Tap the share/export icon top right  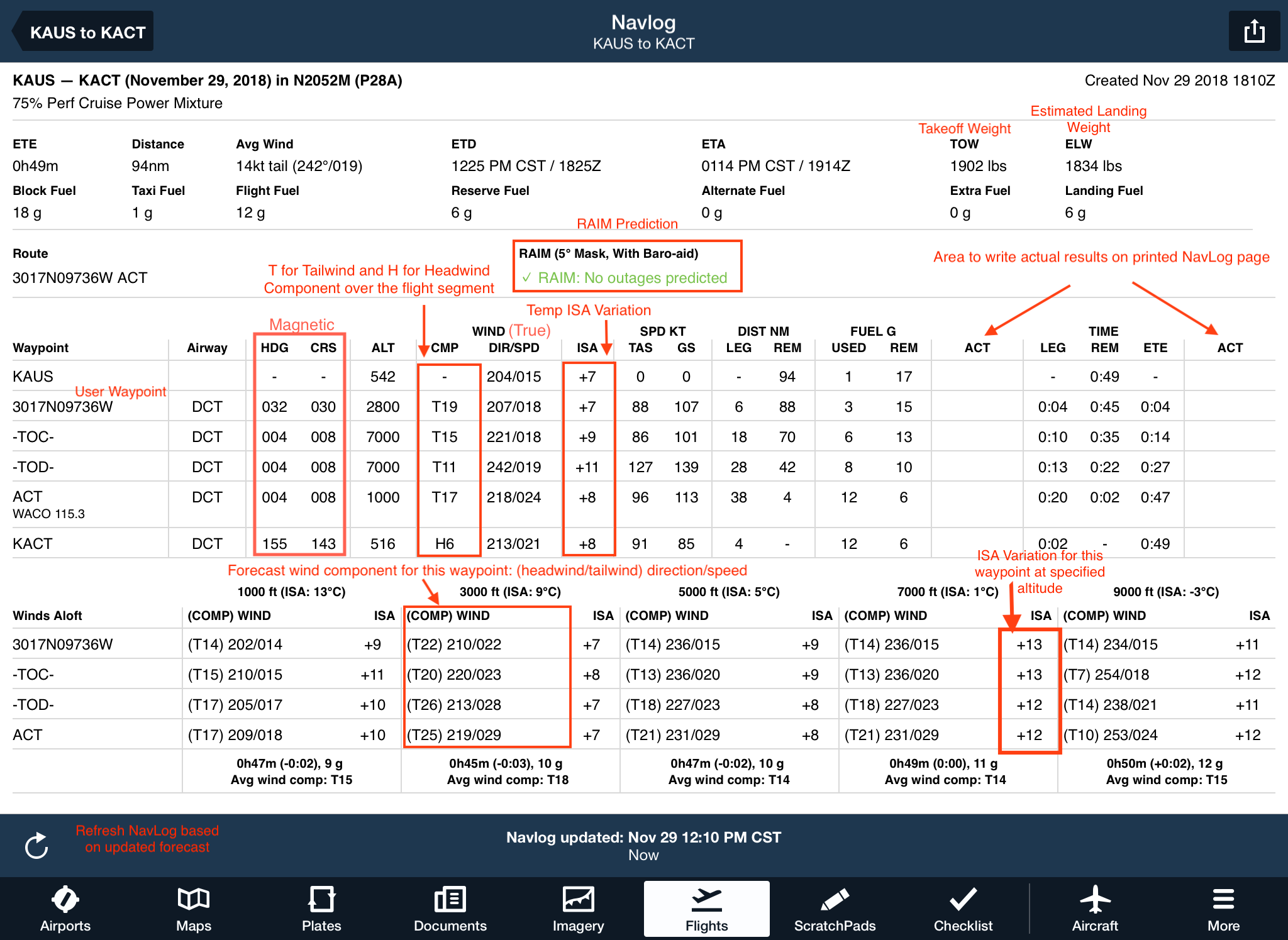click(1254, 30)
